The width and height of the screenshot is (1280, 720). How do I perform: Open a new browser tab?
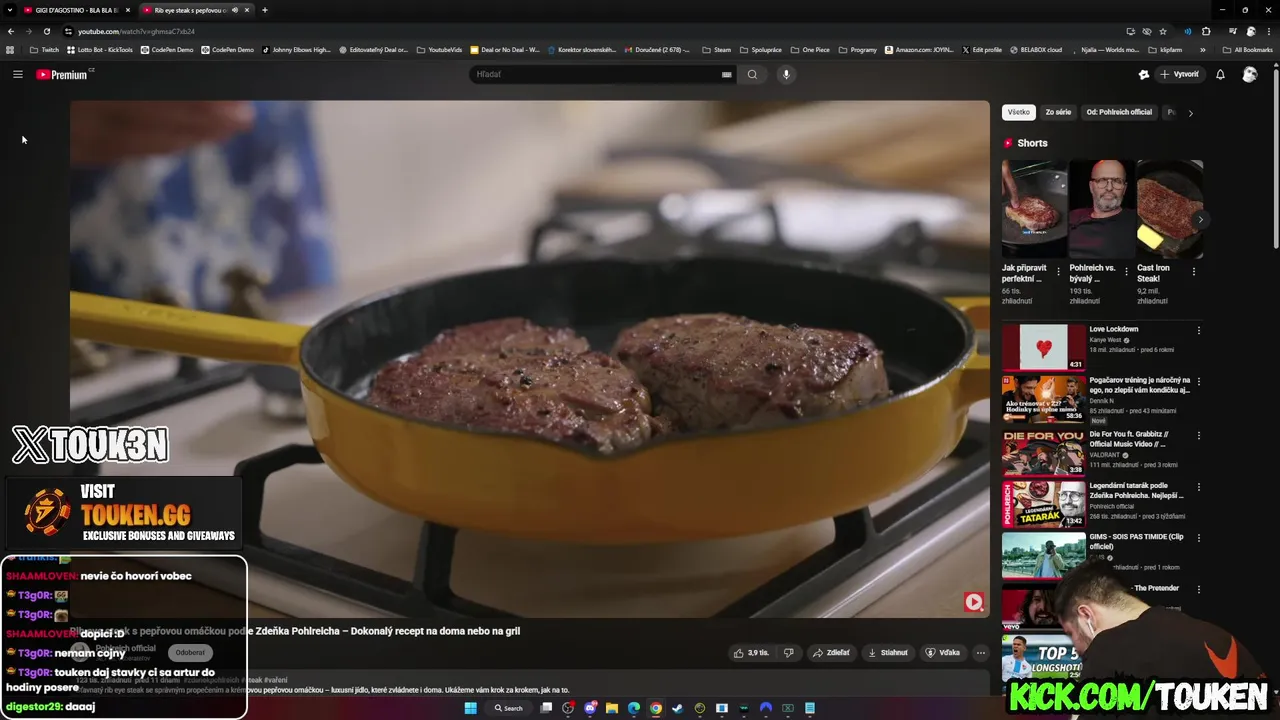265,10
